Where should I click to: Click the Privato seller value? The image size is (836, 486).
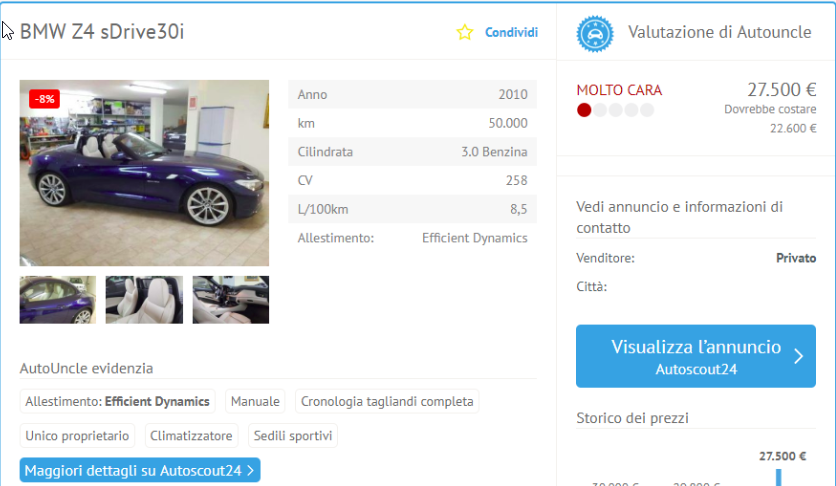[796, 258]
